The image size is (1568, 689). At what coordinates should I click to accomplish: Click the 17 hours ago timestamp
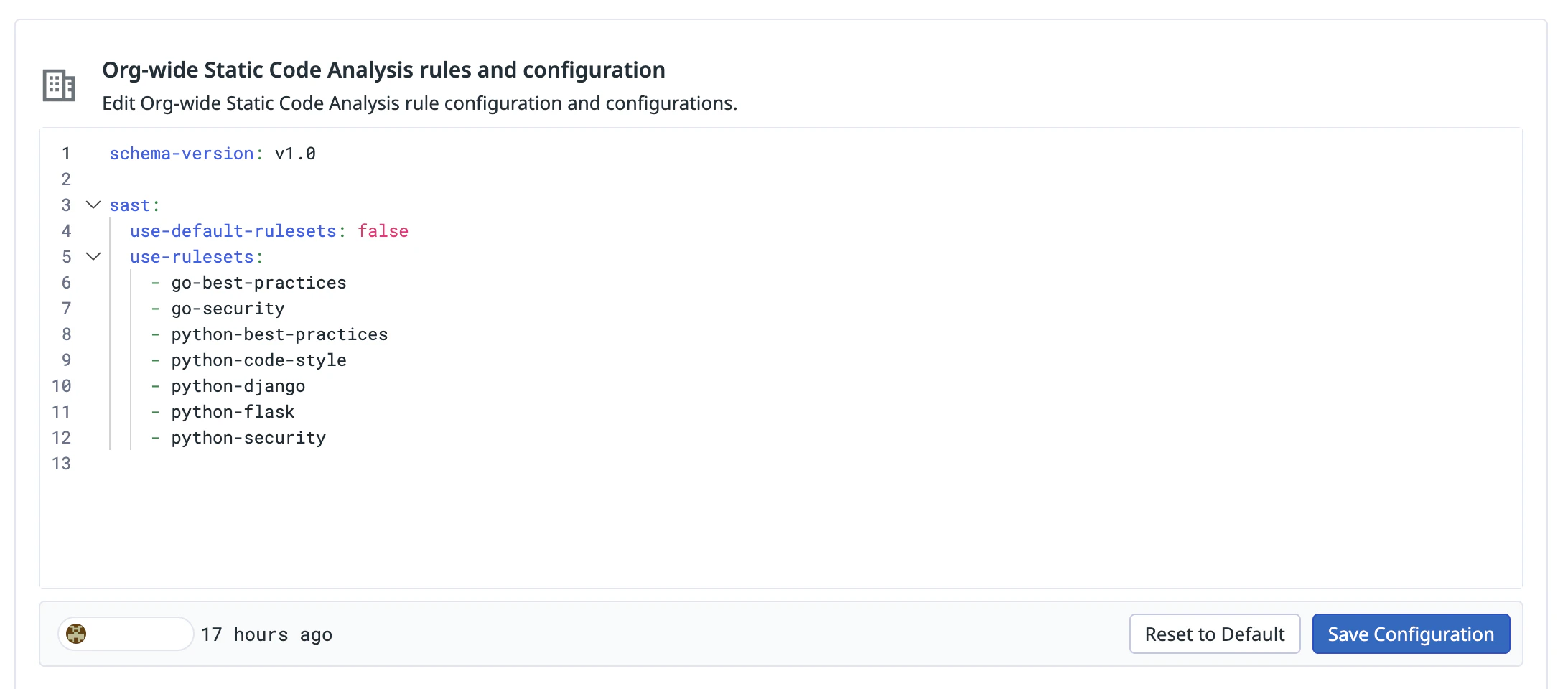pyautogui.click(x=266, y=634)
